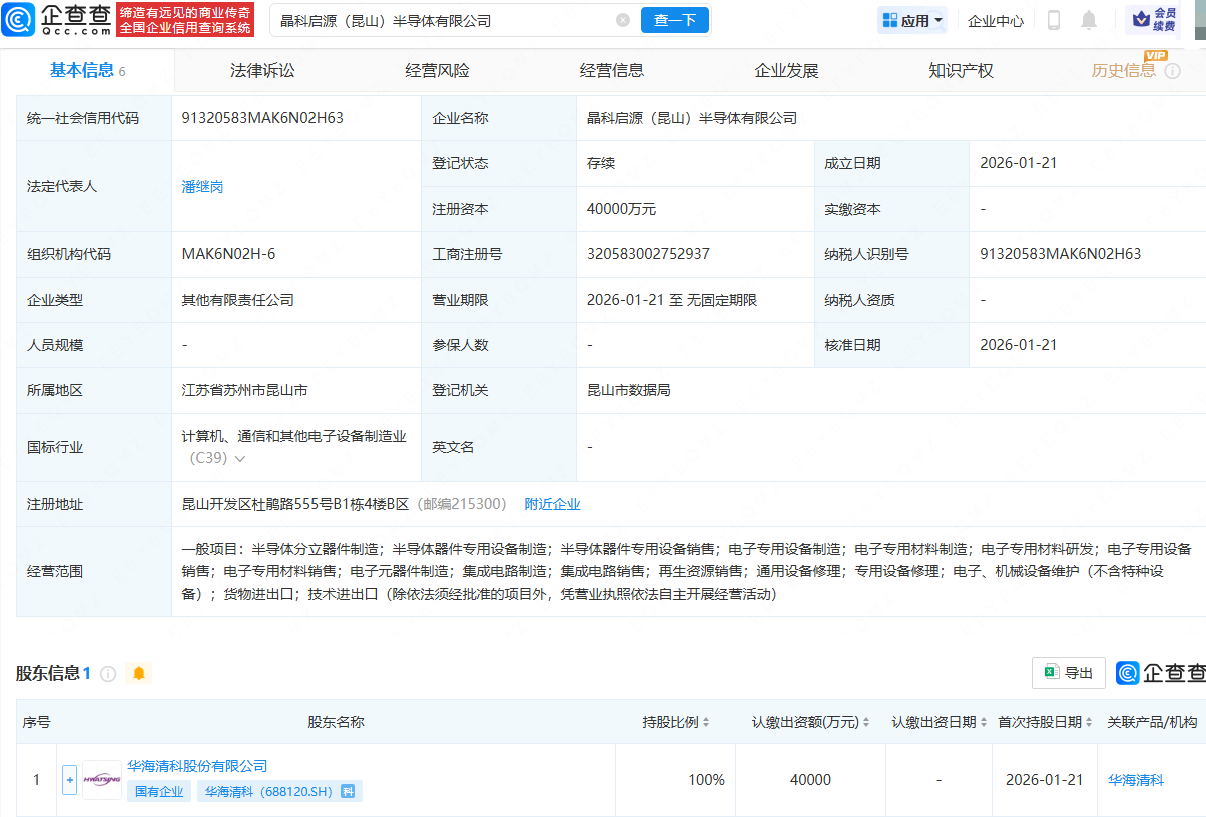The height and width of the screenshot is (817, 1206).
Task: Click the bell icon beside 股东信息 heading
Action: (138, 673)
